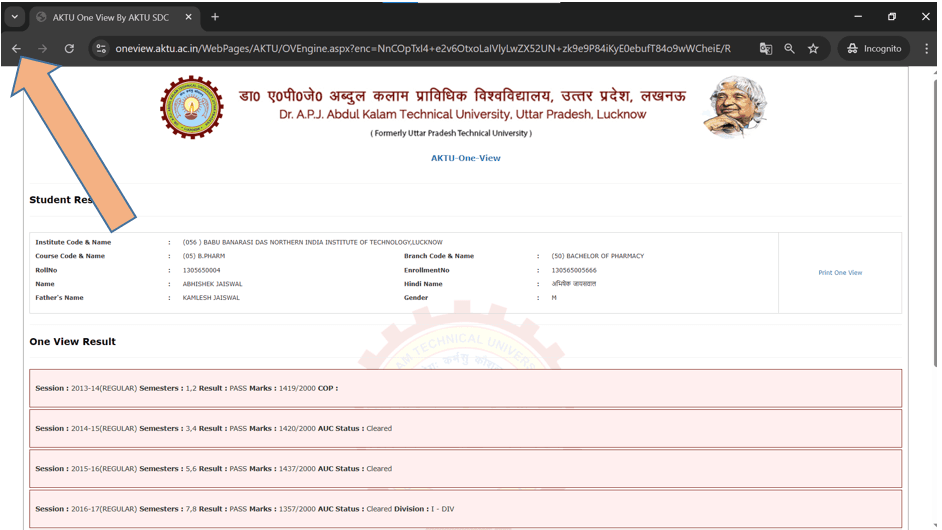Minimize the browser window

point(858,17)
